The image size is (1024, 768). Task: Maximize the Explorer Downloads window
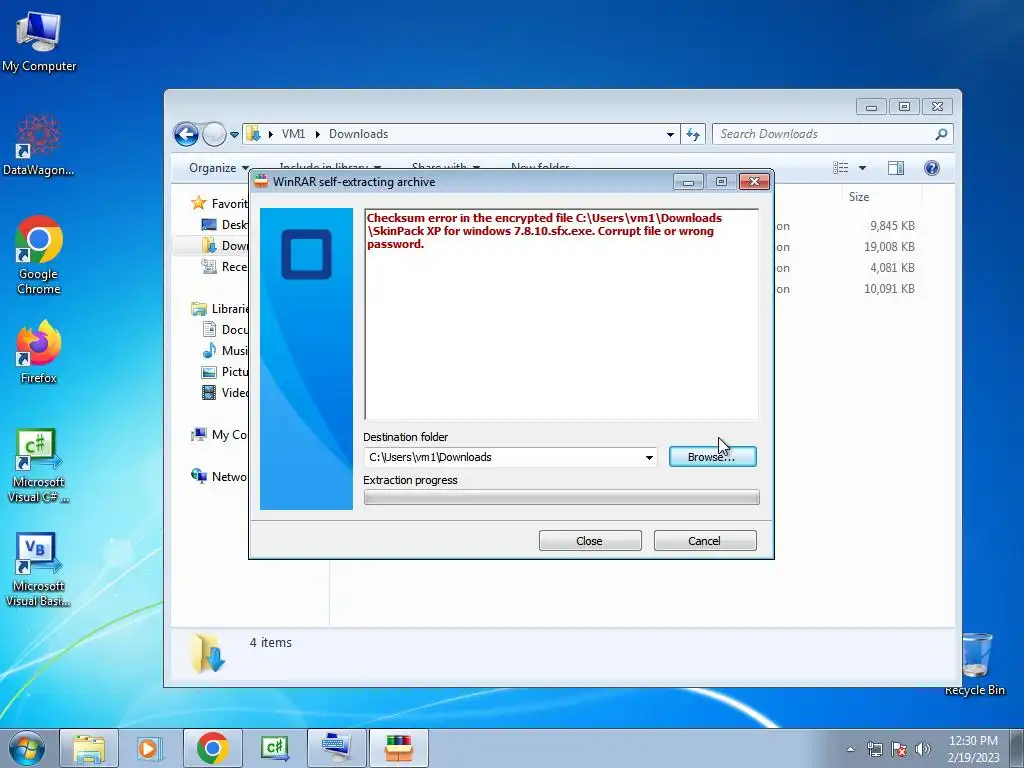point(904,106)
